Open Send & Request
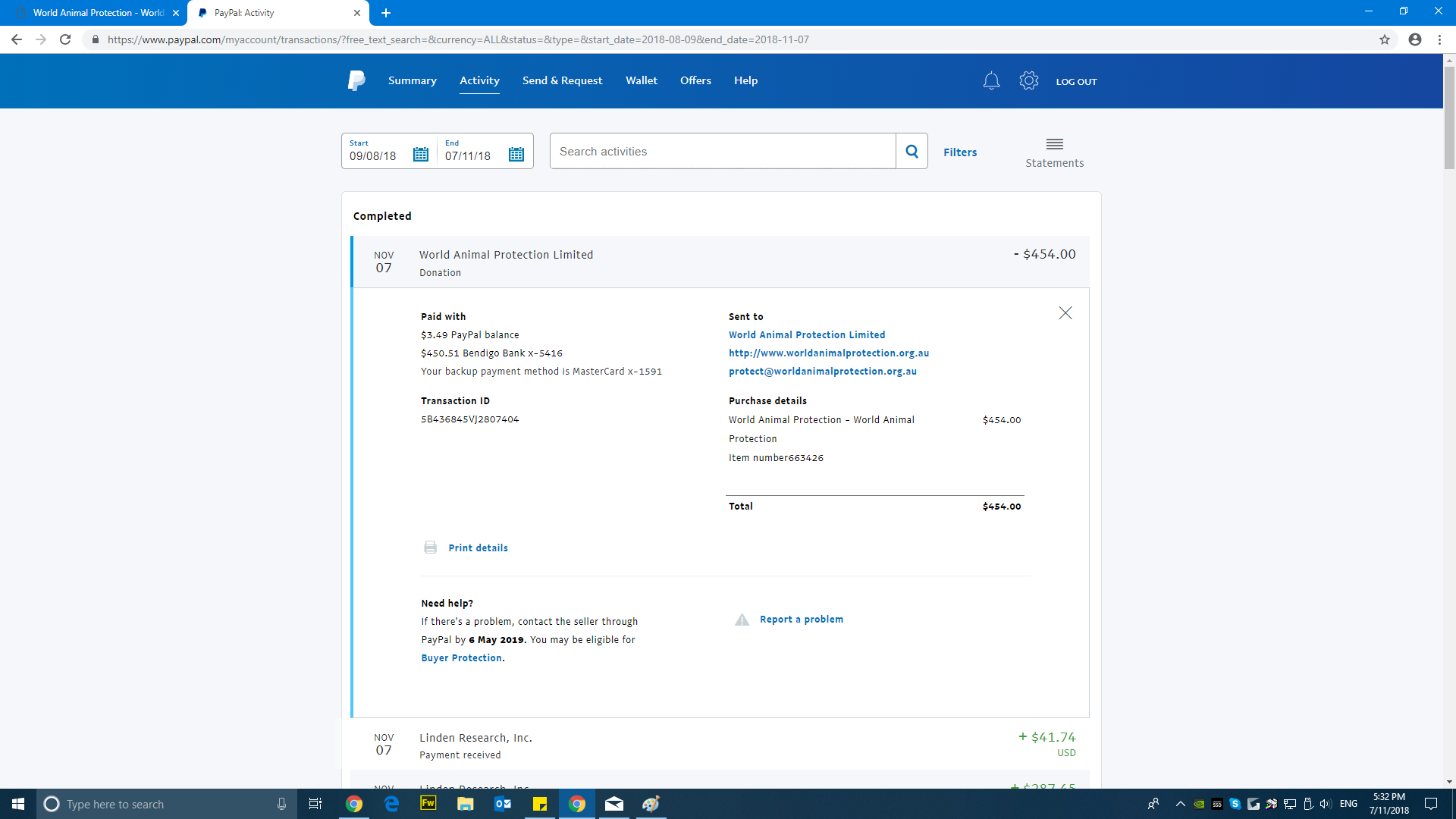 562,80
